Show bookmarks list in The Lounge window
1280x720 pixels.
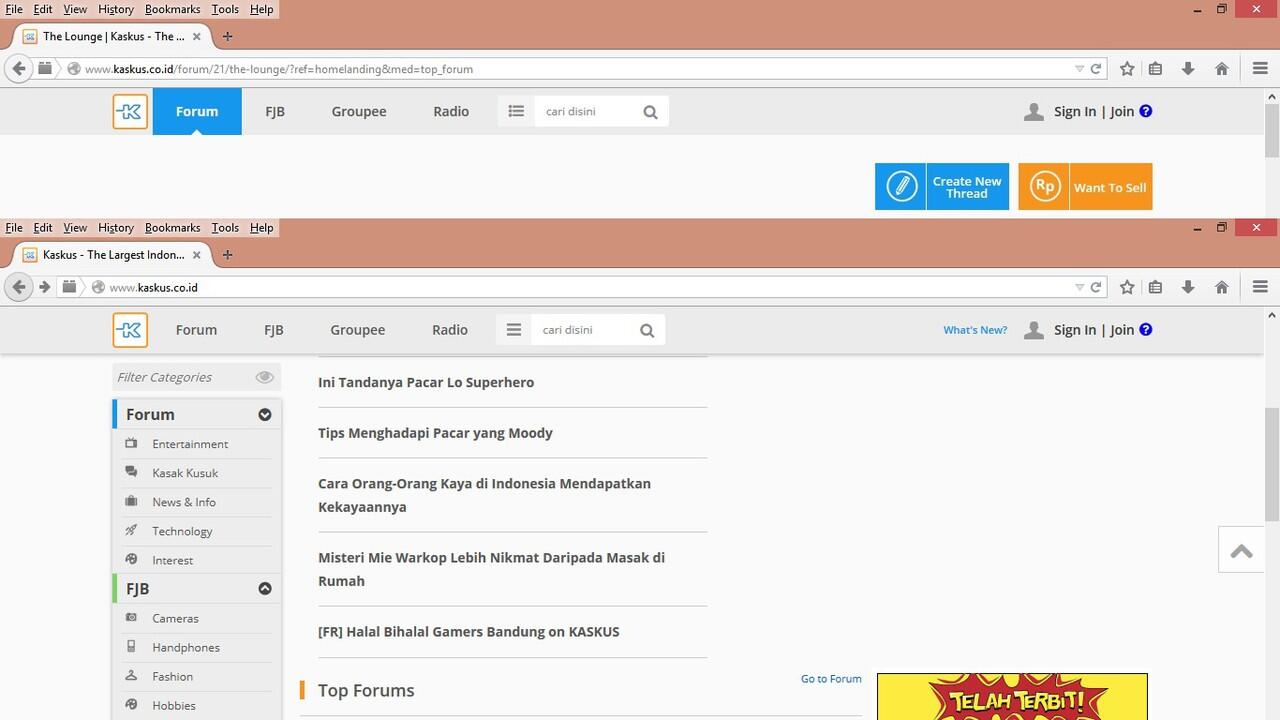pyautogui.click(x=1155, y=69)
